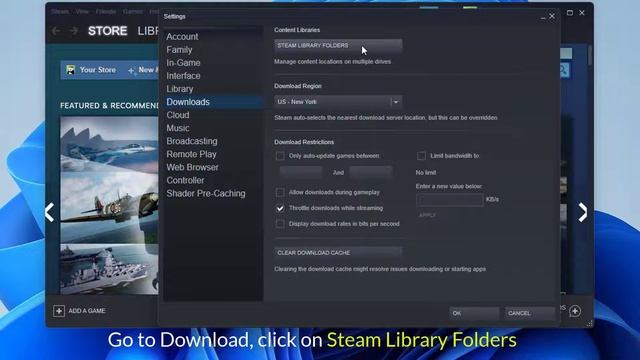Screen dimensions: 640x360
Task: Select In-Game settings category
Action: point(183,63)
